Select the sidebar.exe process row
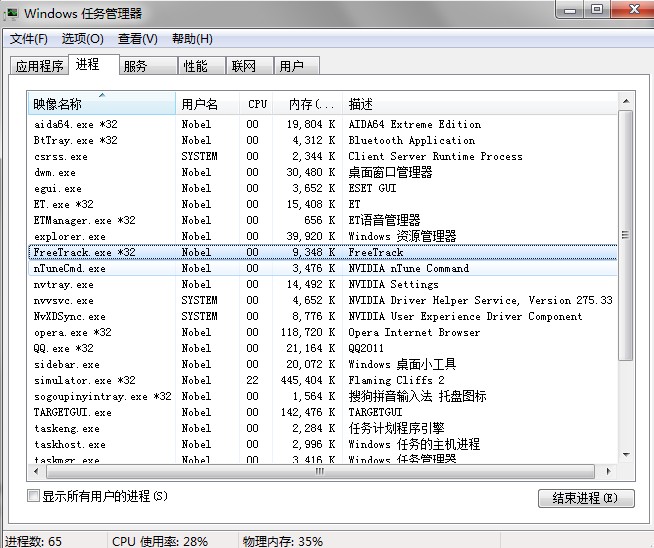 [x=323, y=364]
